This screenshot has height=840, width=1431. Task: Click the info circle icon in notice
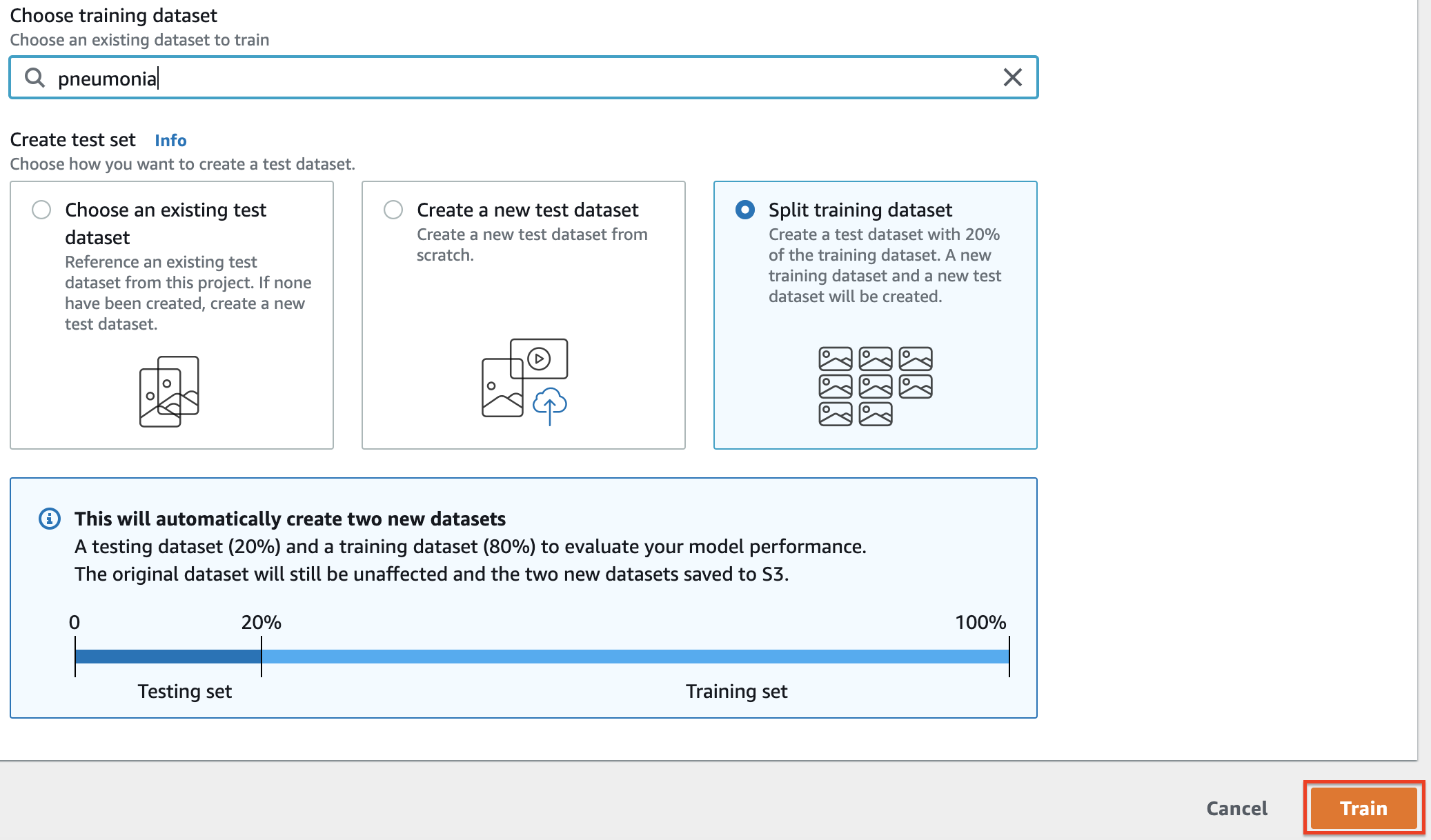coord(50,519)
